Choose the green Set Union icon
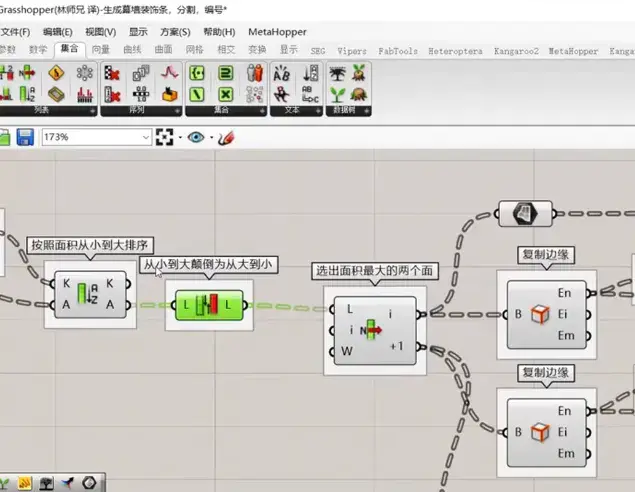The height and width of the screenshot is (492, 635). pyautogui.click(x=226, y=73)
